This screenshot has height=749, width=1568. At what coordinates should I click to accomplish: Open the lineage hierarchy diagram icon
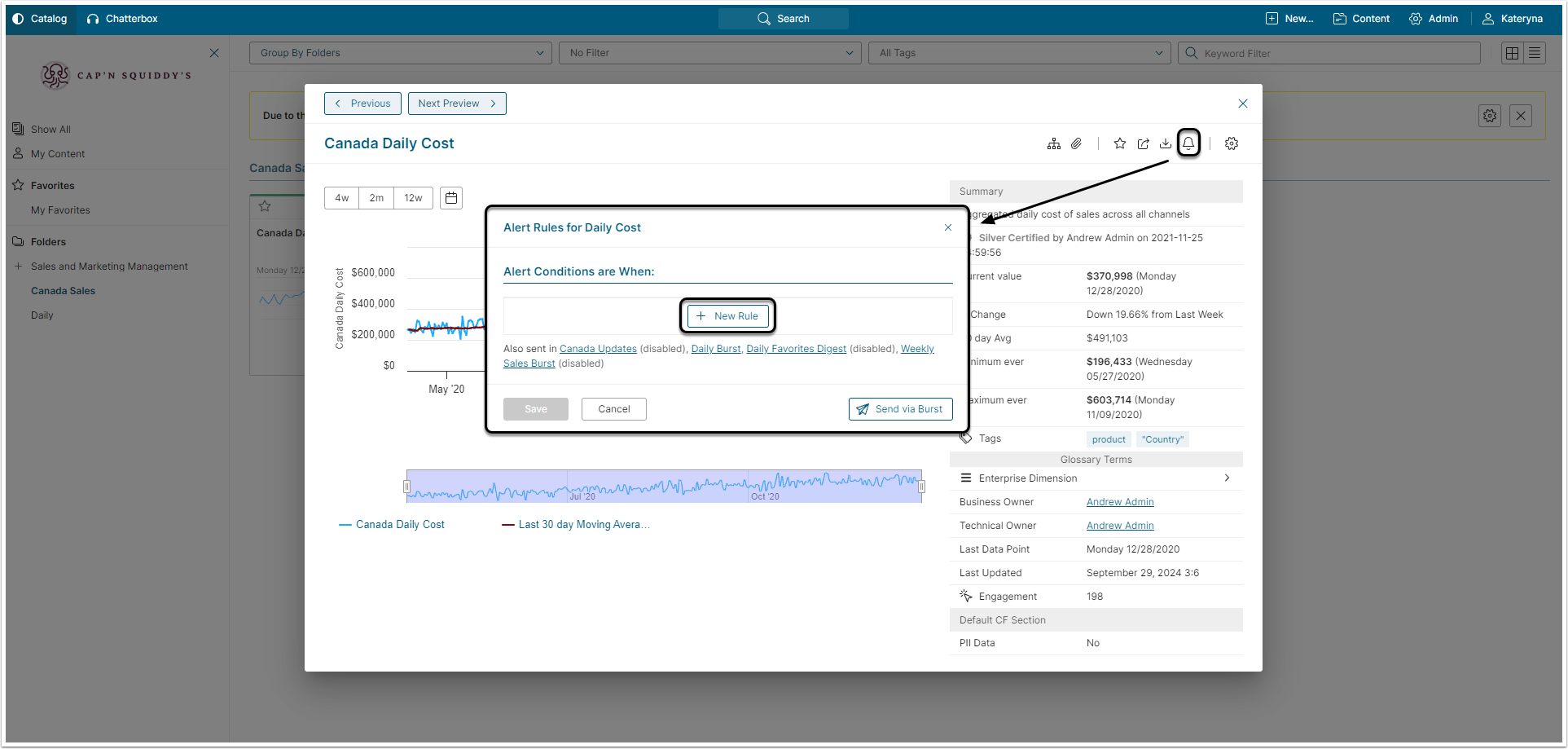click(x=1054, y=143)
